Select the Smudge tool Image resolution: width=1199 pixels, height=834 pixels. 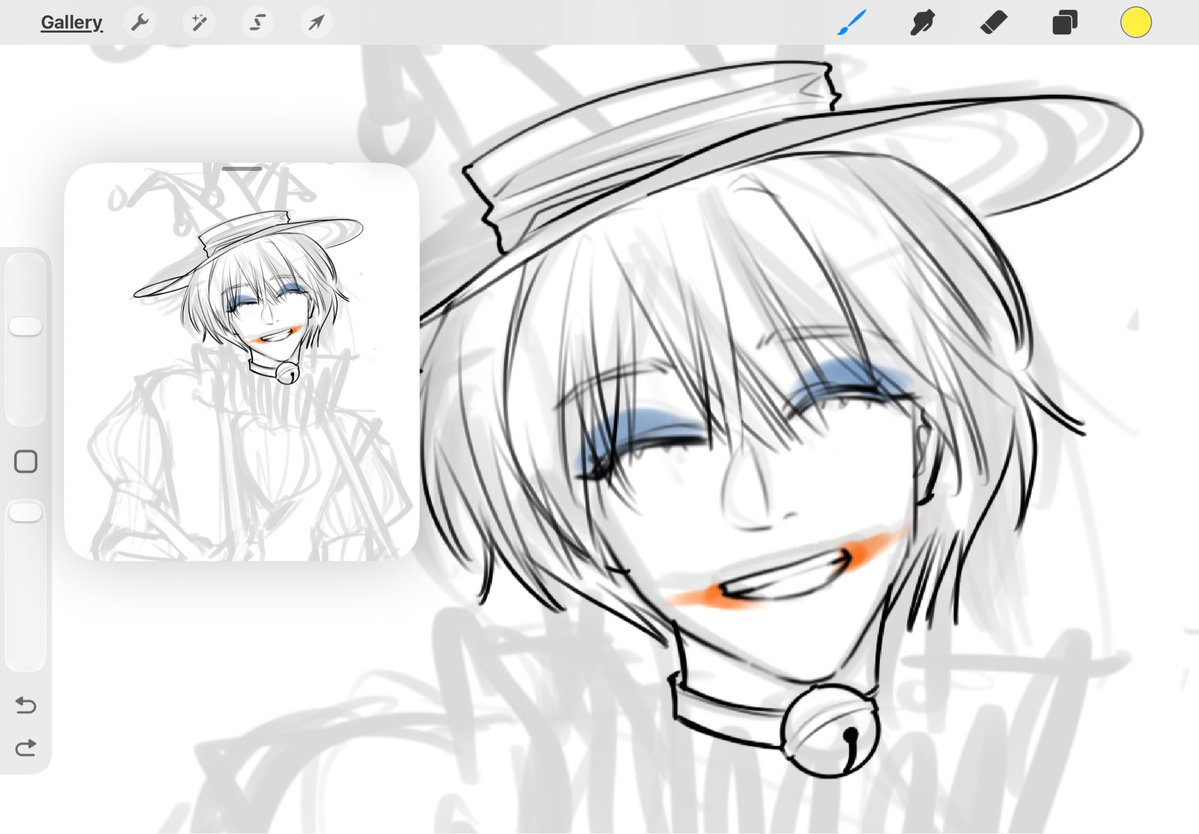[x=923, y=22]
